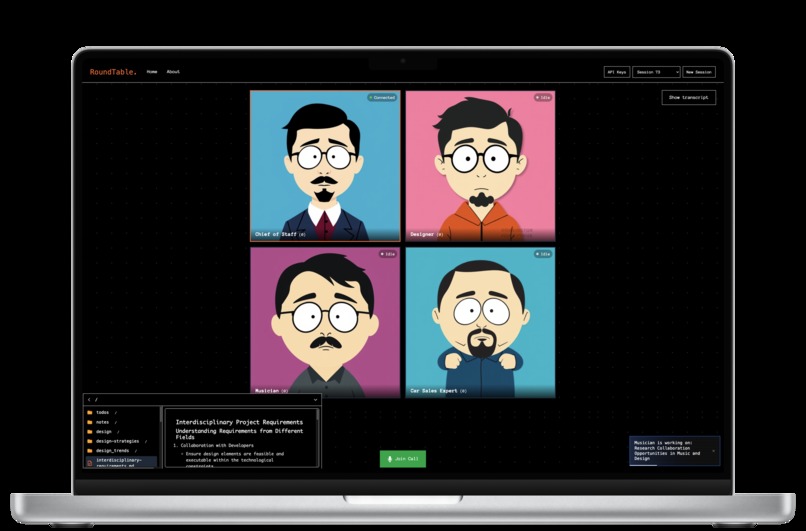
Task: Open the Home page link
Action: [x=152, y=72]
